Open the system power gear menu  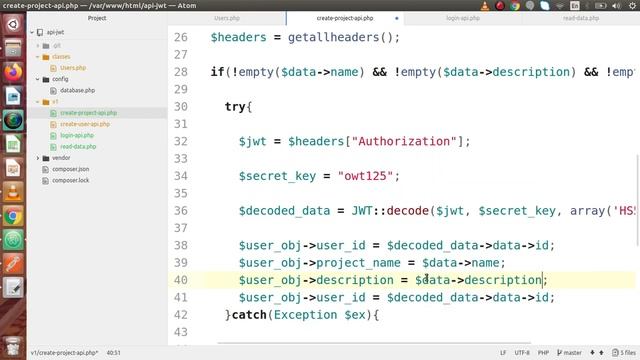(632, 6)
